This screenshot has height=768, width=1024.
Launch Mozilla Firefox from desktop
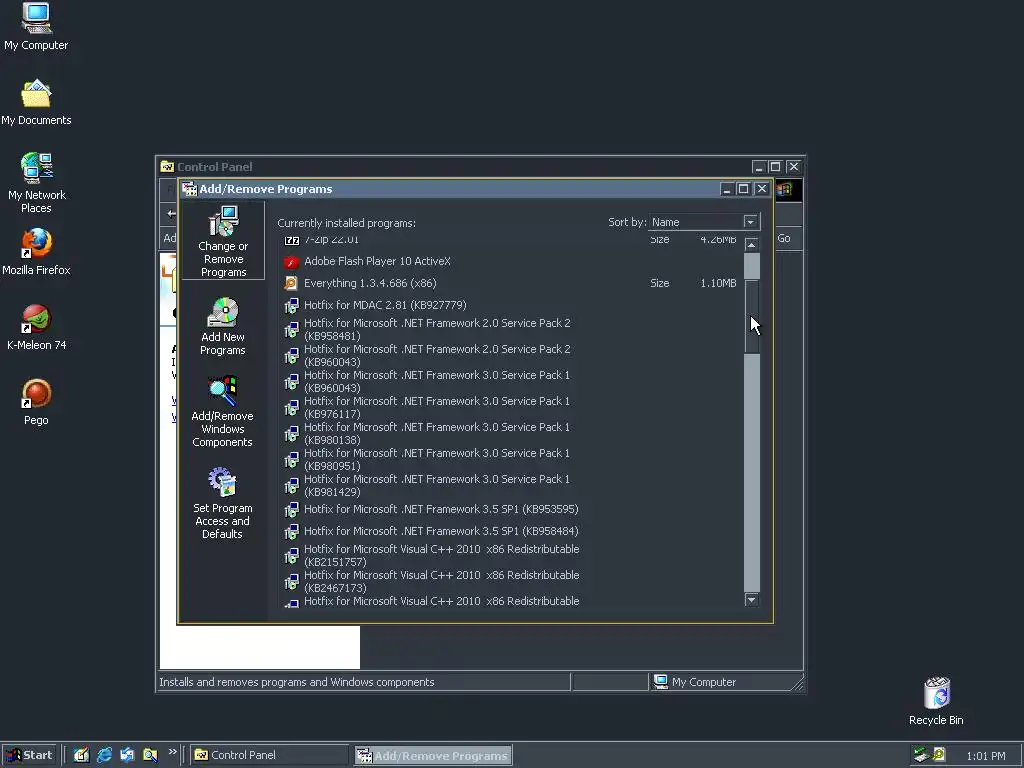pyautogui.click(x=36, y=252)
